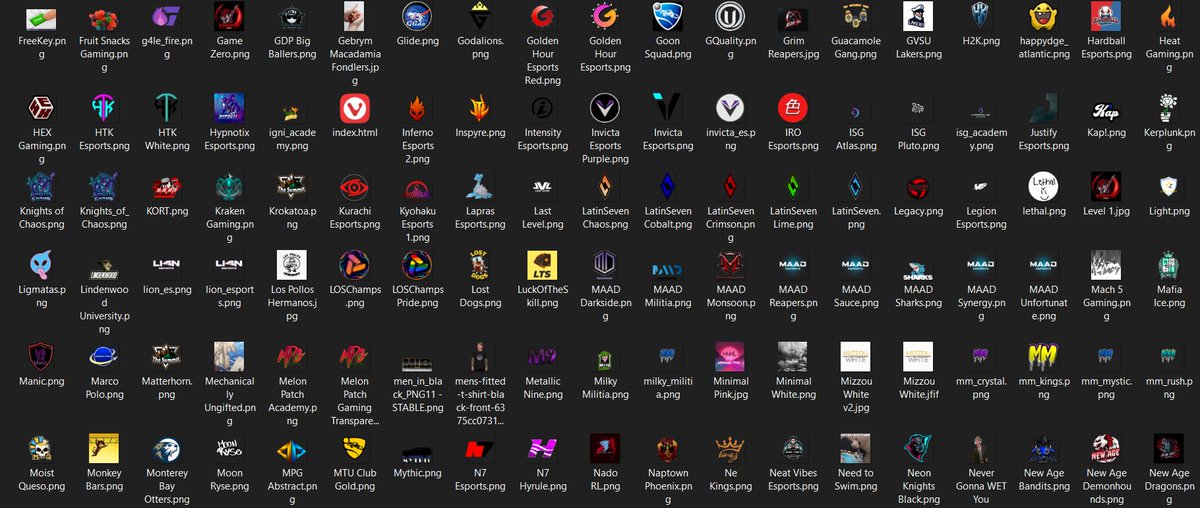
Task: Click the file name "Knights_of_Chaos.png"
Action: 104,218
